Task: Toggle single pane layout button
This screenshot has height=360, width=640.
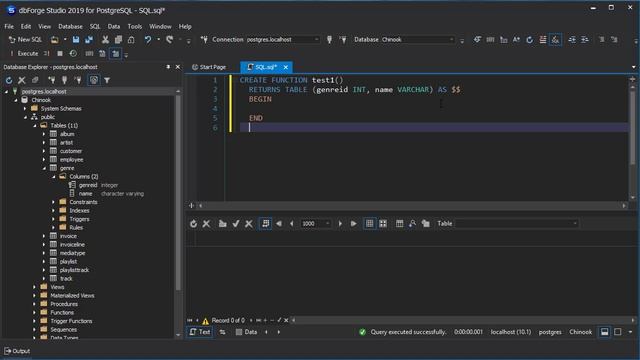Action: (x=618, y=332)
